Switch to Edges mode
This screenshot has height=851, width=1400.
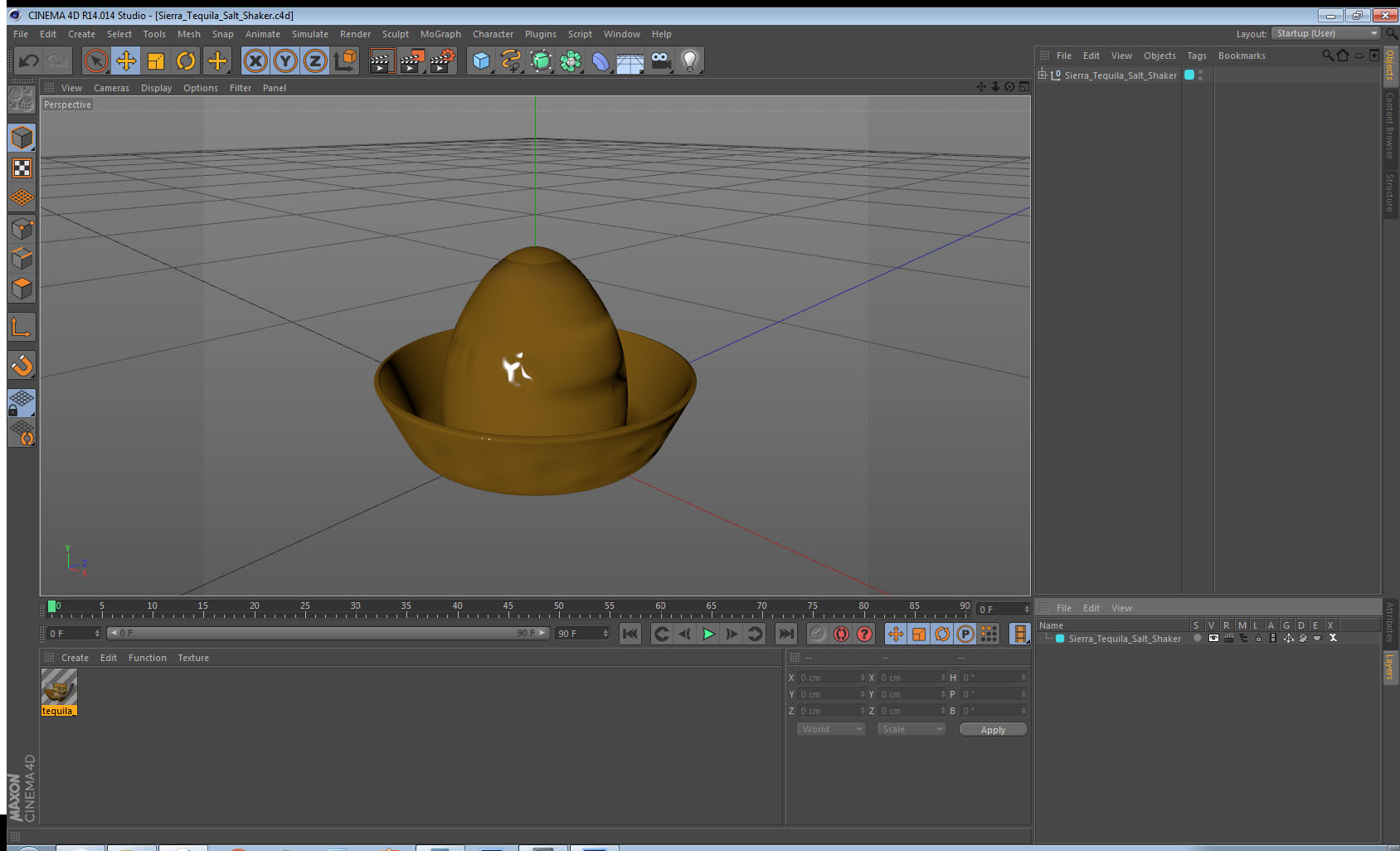point(22,258)
